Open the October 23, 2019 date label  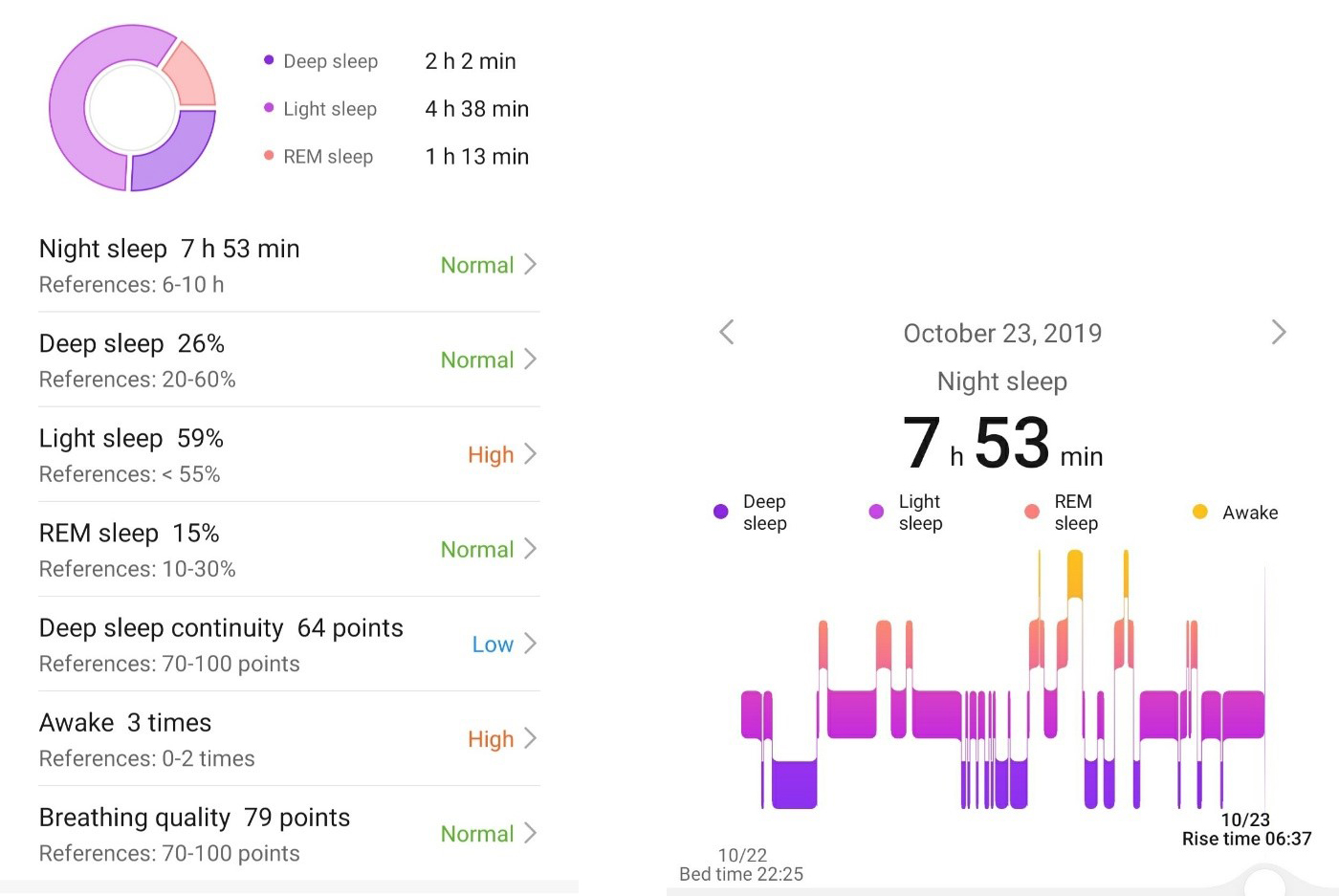[1002, 333]
